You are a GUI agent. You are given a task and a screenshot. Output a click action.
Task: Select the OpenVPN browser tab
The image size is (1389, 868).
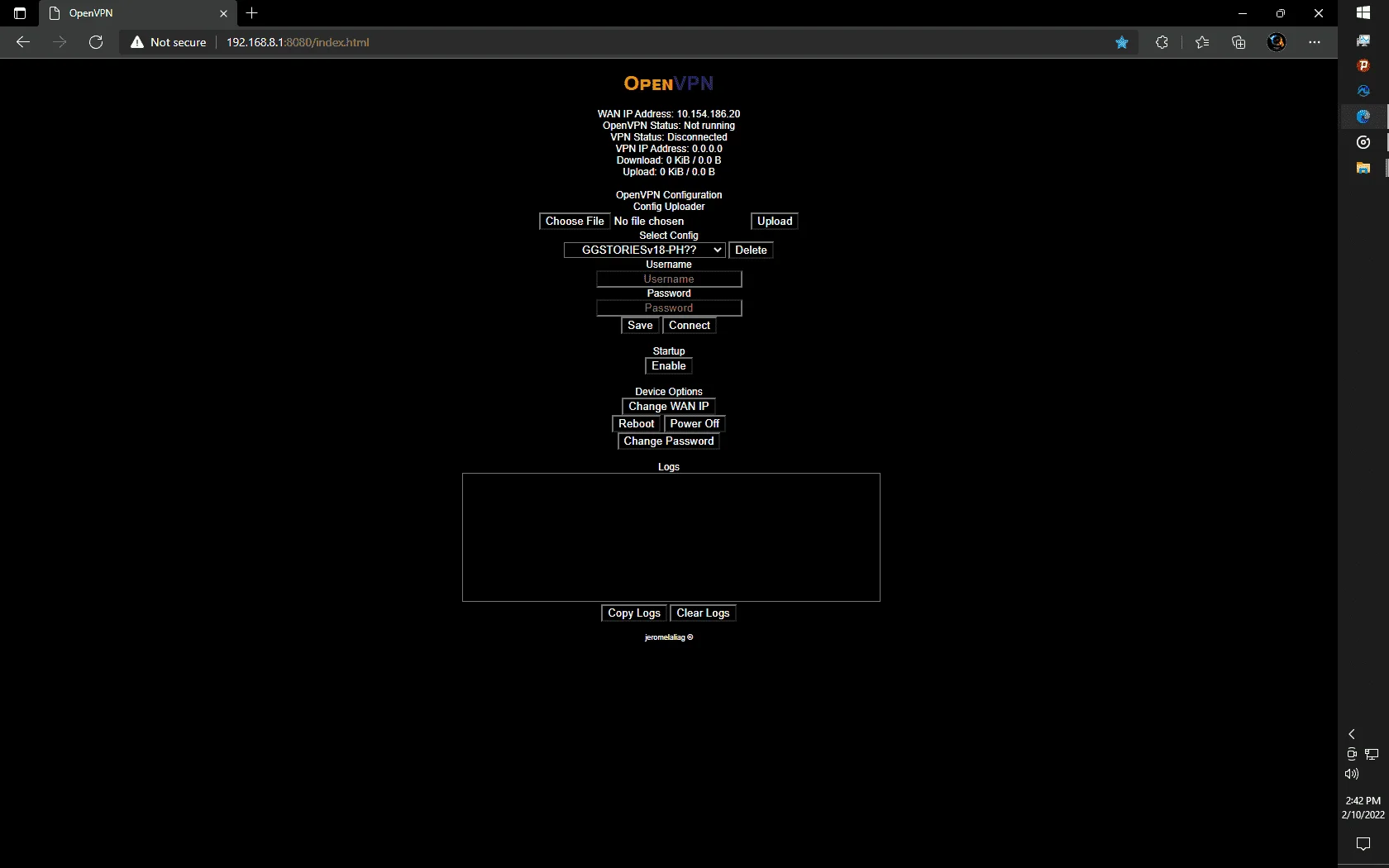pyautogui.click(x=138, y=13)
